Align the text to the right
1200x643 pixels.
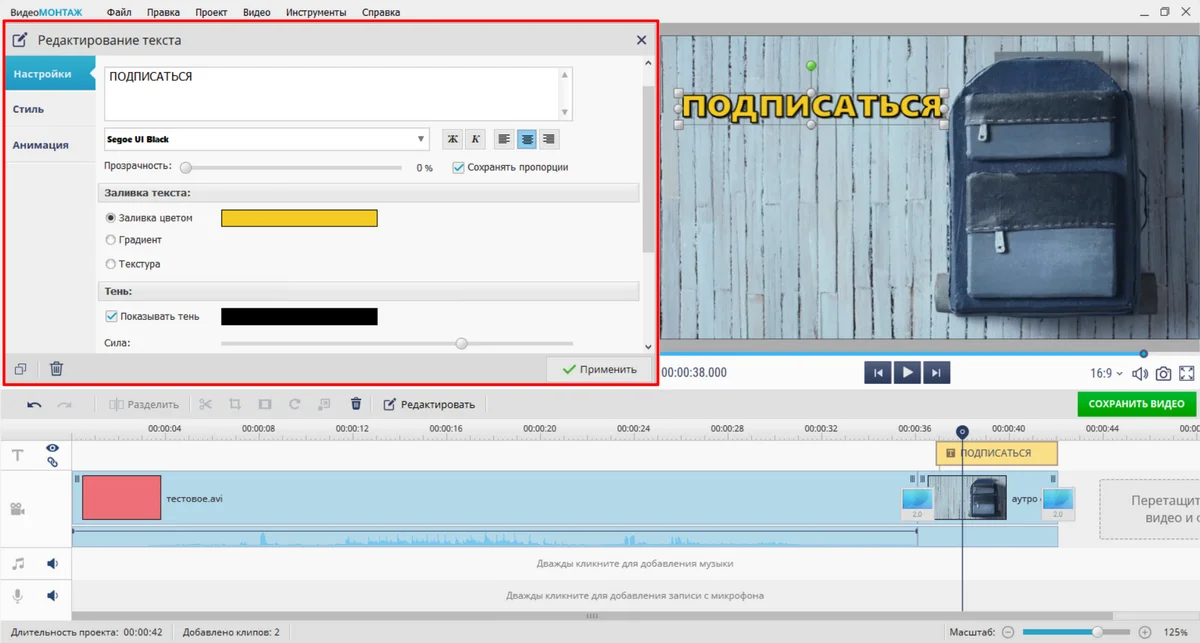pos(548,139)
